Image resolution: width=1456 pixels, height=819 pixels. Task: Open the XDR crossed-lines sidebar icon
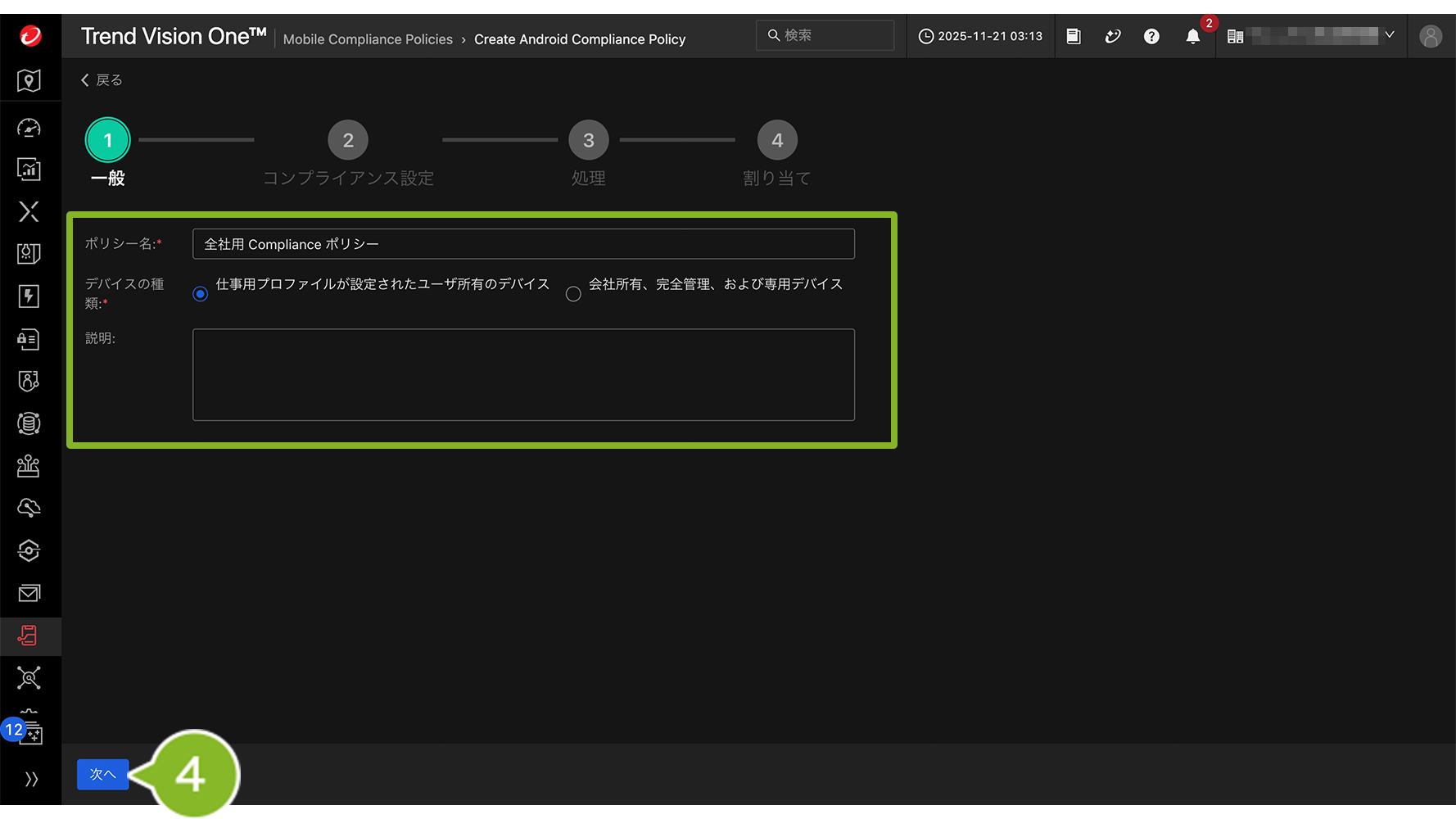(29, 212)
